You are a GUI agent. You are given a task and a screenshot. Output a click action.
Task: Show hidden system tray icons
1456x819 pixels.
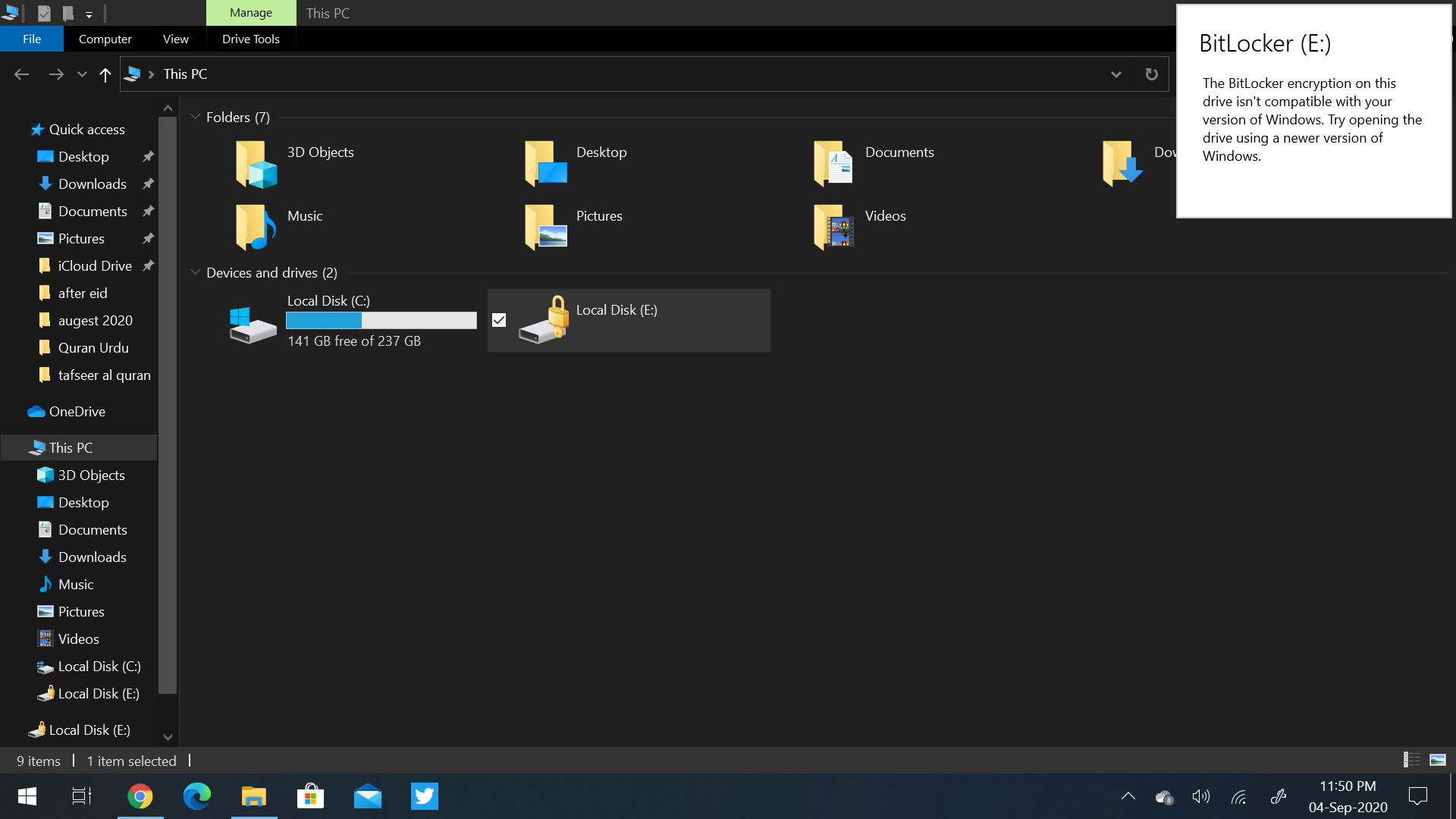[x=1128, y=796]
